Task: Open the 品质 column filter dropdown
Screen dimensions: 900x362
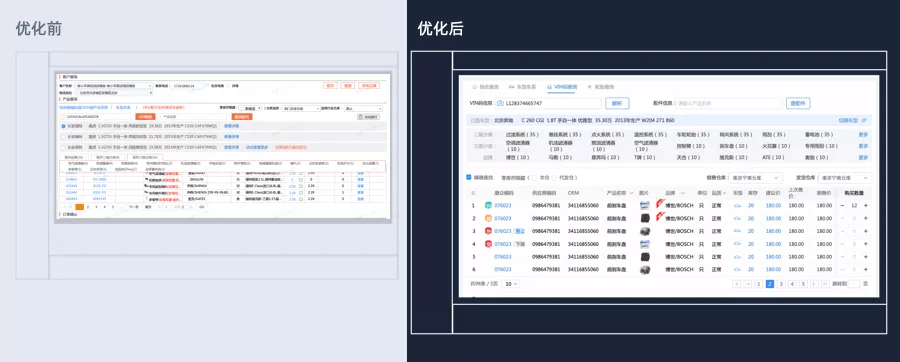Action: click(724, 193)
